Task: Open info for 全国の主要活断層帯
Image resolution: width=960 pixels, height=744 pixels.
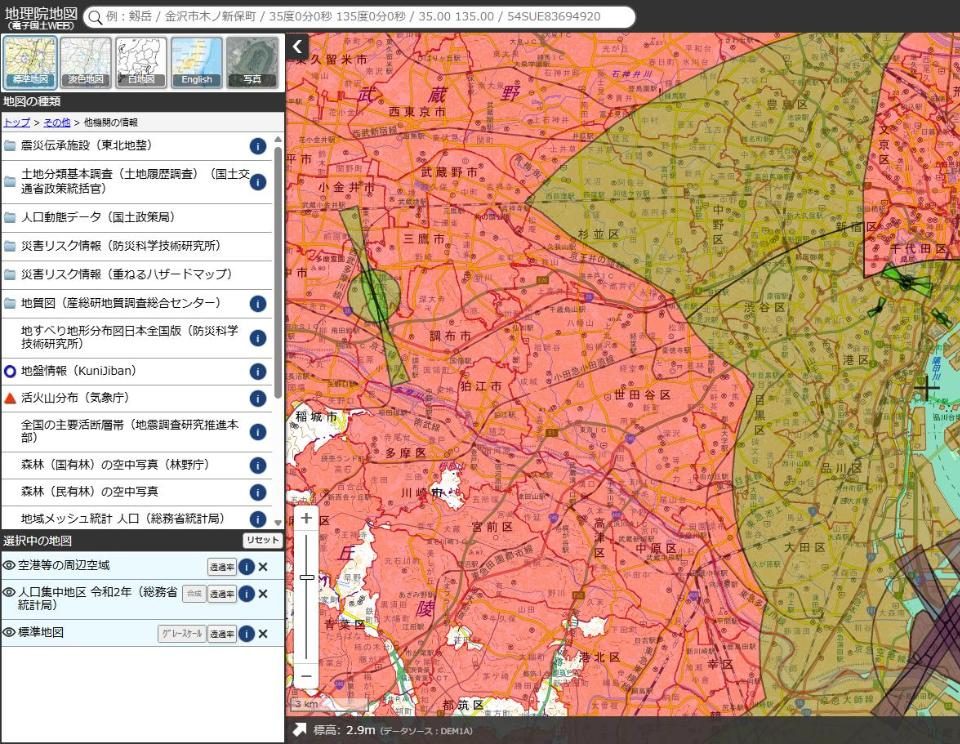Action: [x=258, y=432]
